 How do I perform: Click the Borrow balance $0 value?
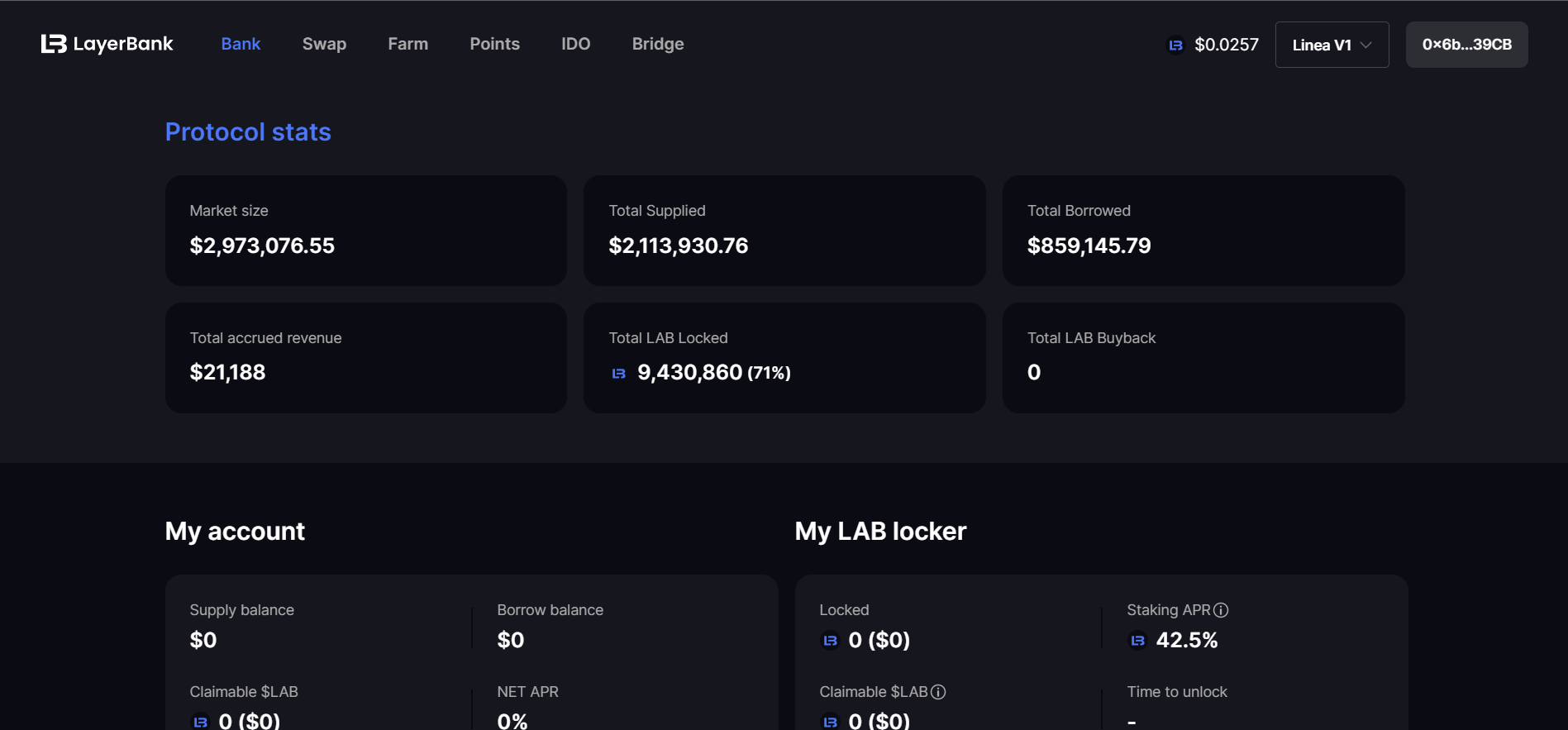tap(511, 640)
